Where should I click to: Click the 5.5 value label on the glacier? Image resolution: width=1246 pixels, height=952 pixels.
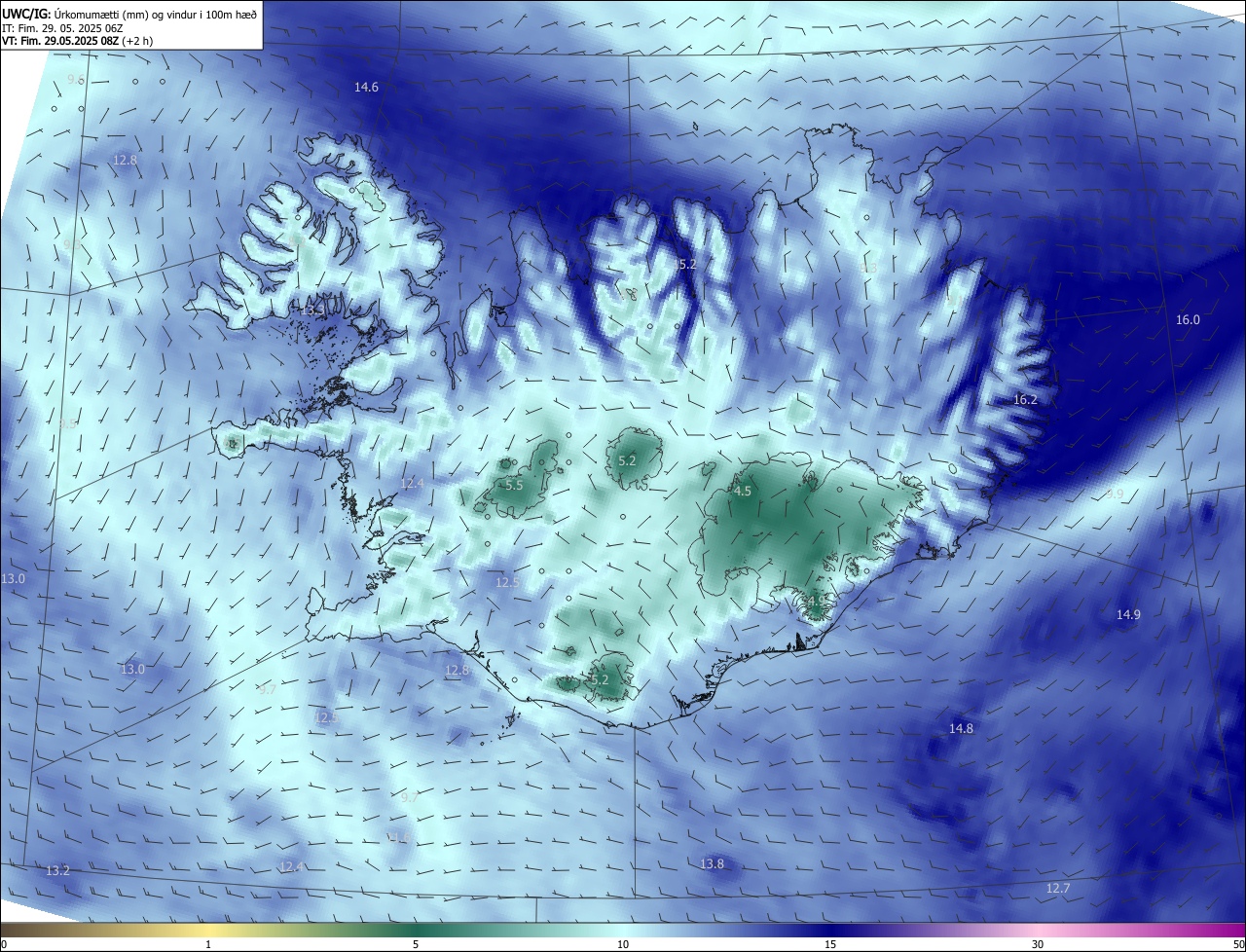(x=514, y=485)
